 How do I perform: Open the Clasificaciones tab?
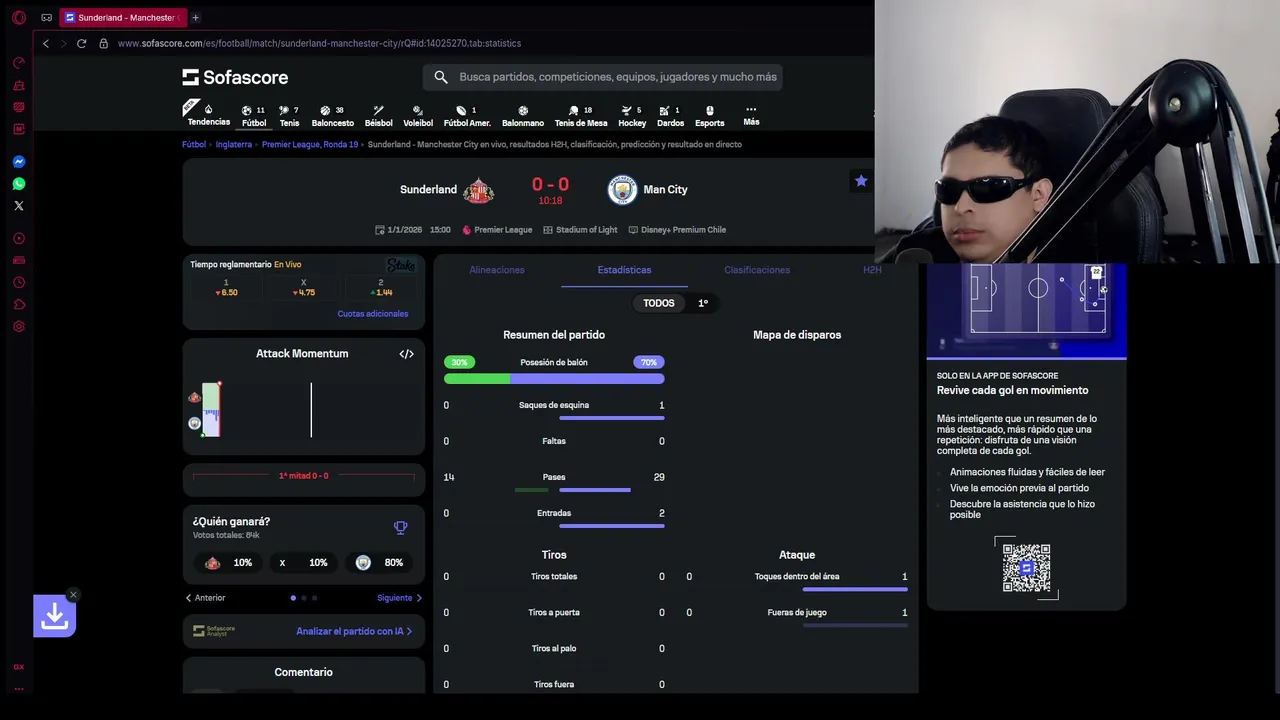pyautogui.click(x=757, y=270)
